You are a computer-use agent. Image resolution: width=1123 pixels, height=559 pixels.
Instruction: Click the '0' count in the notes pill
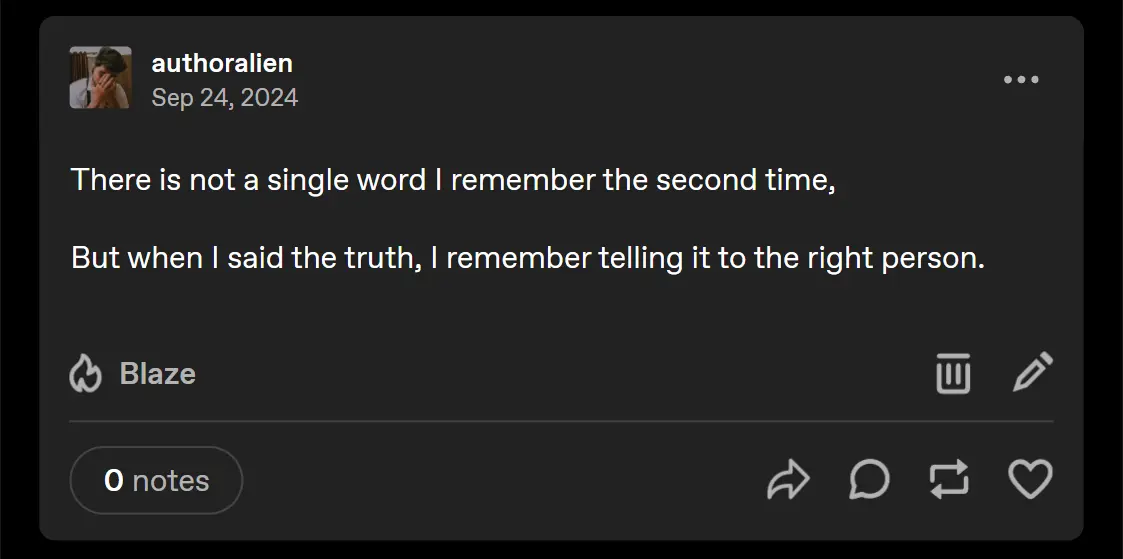click(114, 481)
